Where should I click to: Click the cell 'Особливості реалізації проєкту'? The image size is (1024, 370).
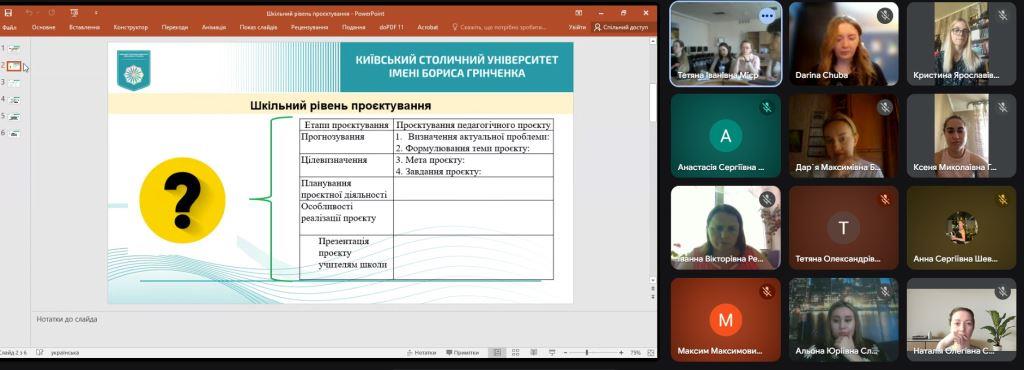point(346,217)
